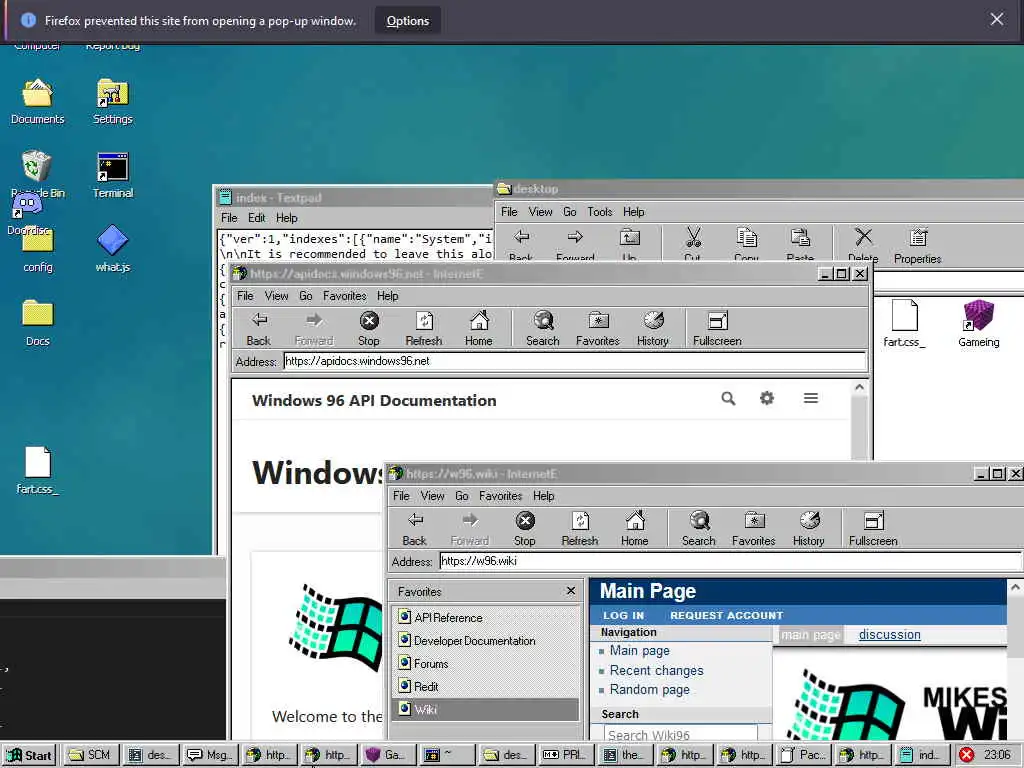This screenshot has width=1024, height=768.
Task: Click the REQUEST ACCOUNT link on the wiki
Action: 726,615
